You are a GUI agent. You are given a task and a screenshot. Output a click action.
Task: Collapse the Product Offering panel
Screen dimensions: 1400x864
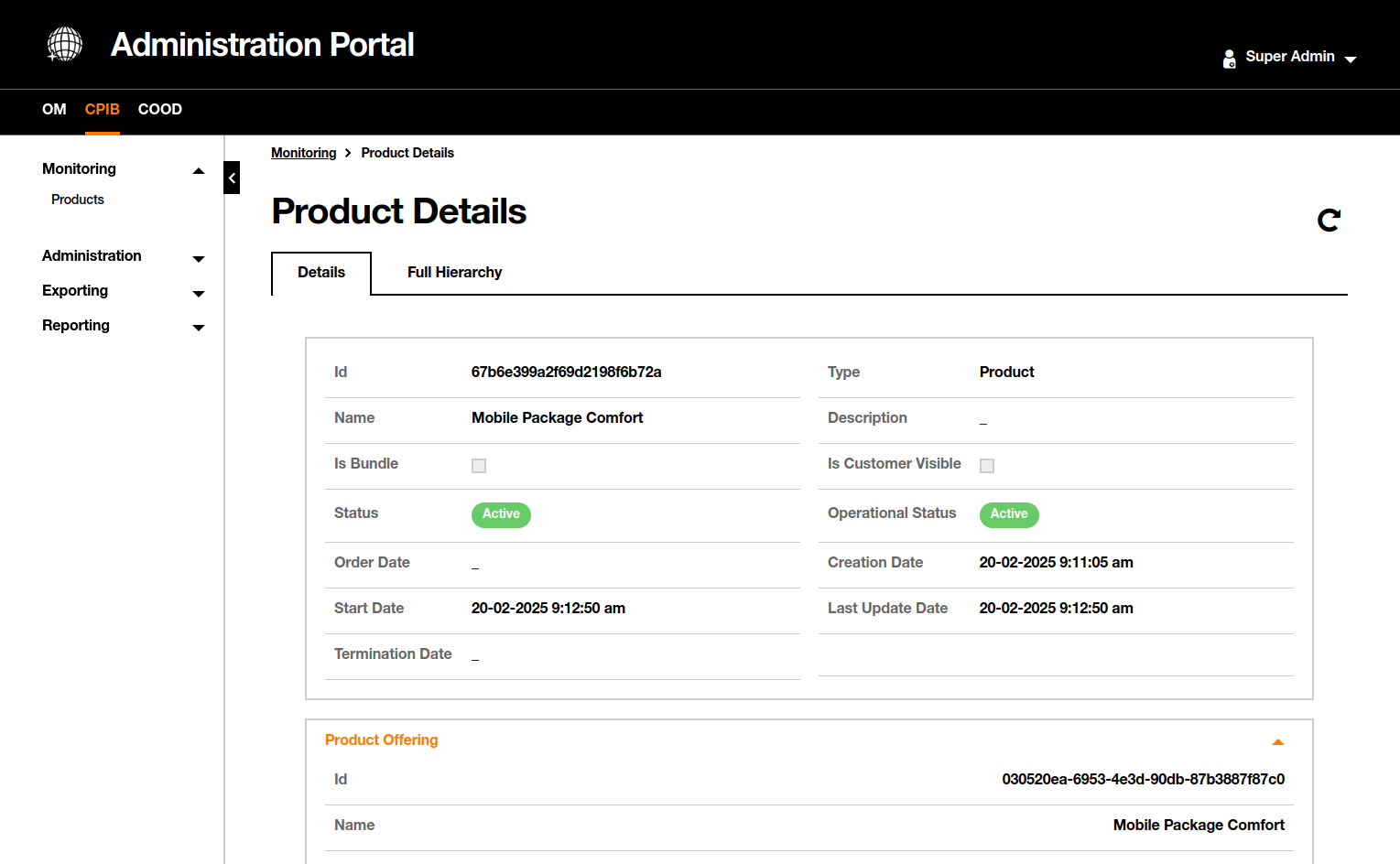pos(1278,742)
